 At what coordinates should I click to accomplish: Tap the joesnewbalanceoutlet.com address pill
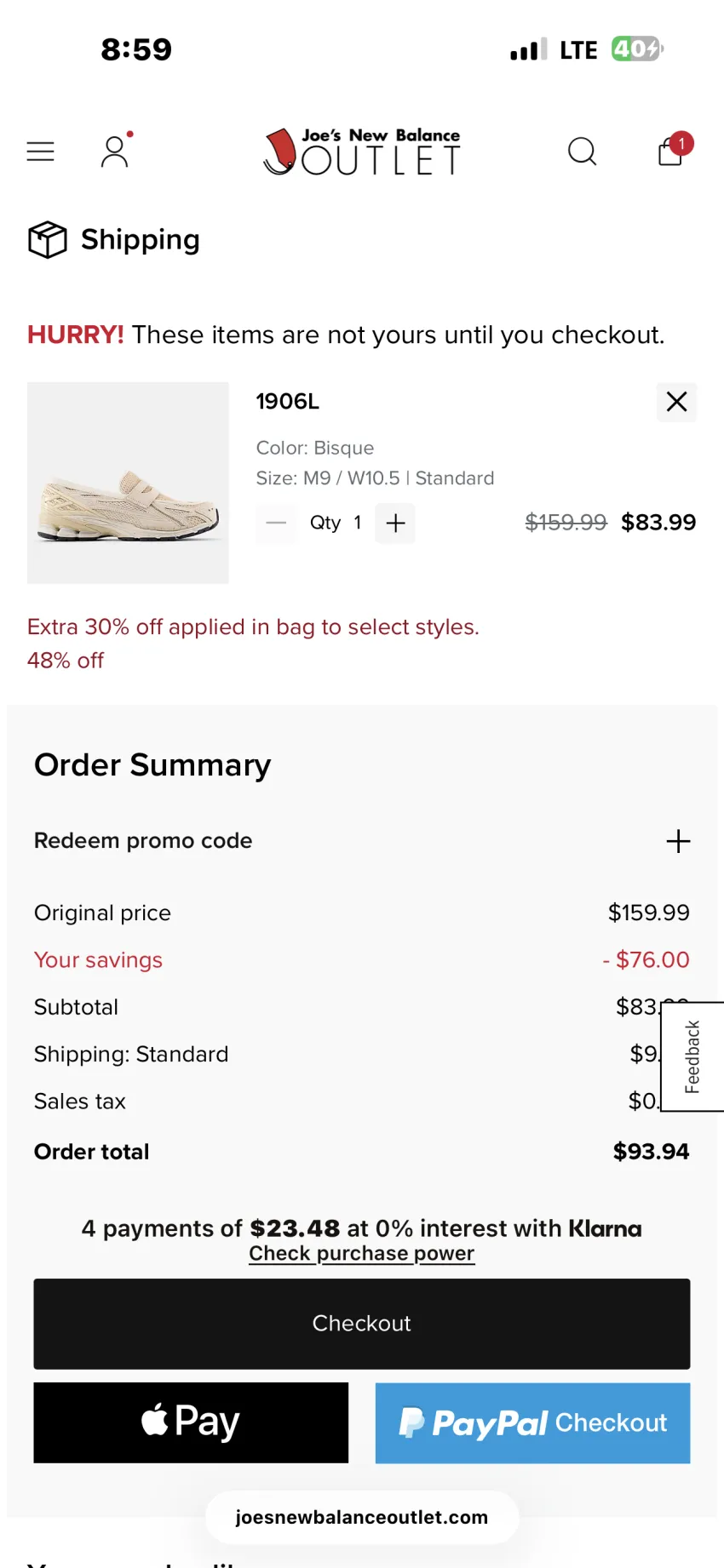pos(362,1517)
